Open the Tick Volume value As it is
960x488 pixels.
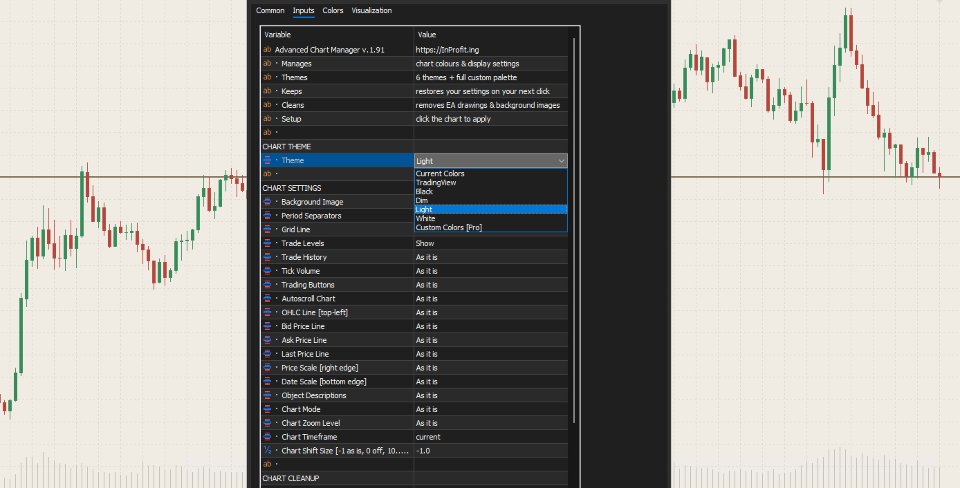490,271
